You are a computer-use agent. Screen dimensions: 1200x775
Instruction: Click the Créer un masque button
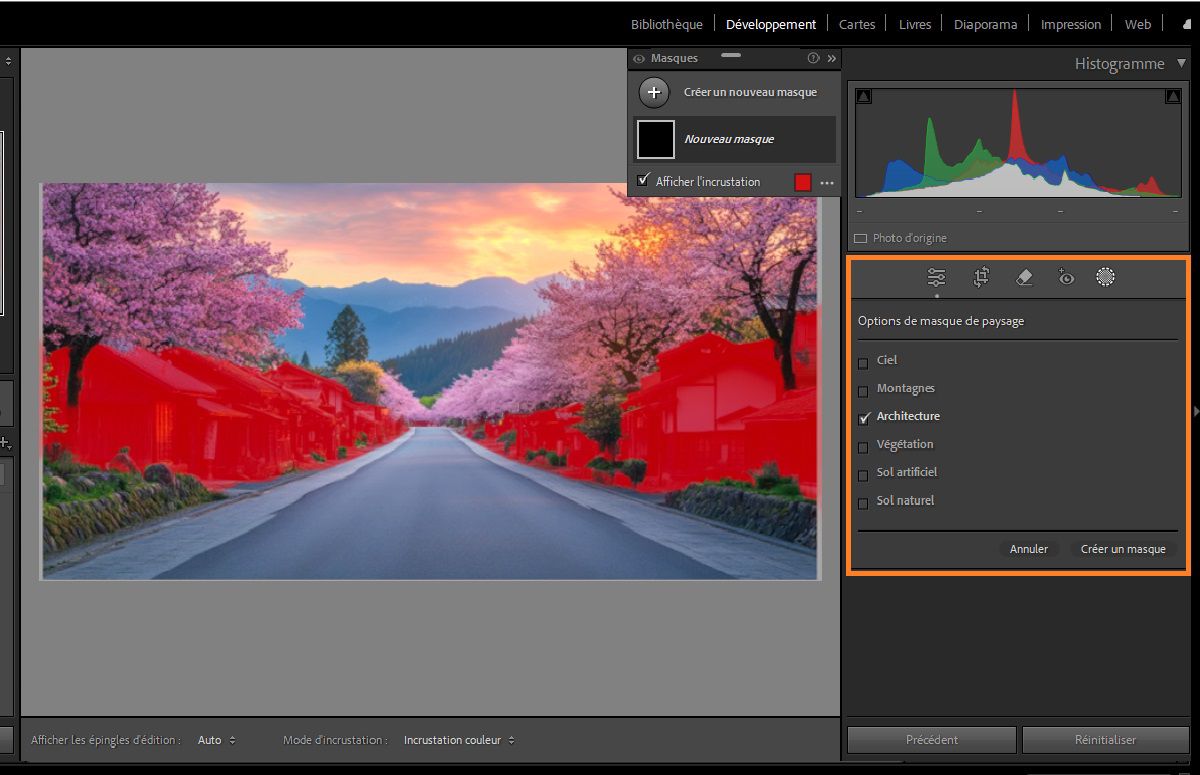[x=1122, y=549]
